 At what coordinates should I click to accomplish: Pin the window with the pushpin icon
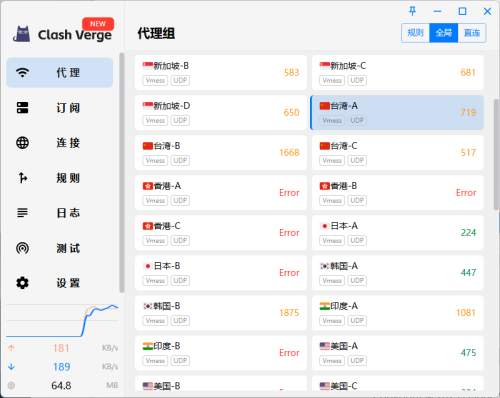point(412,11)
